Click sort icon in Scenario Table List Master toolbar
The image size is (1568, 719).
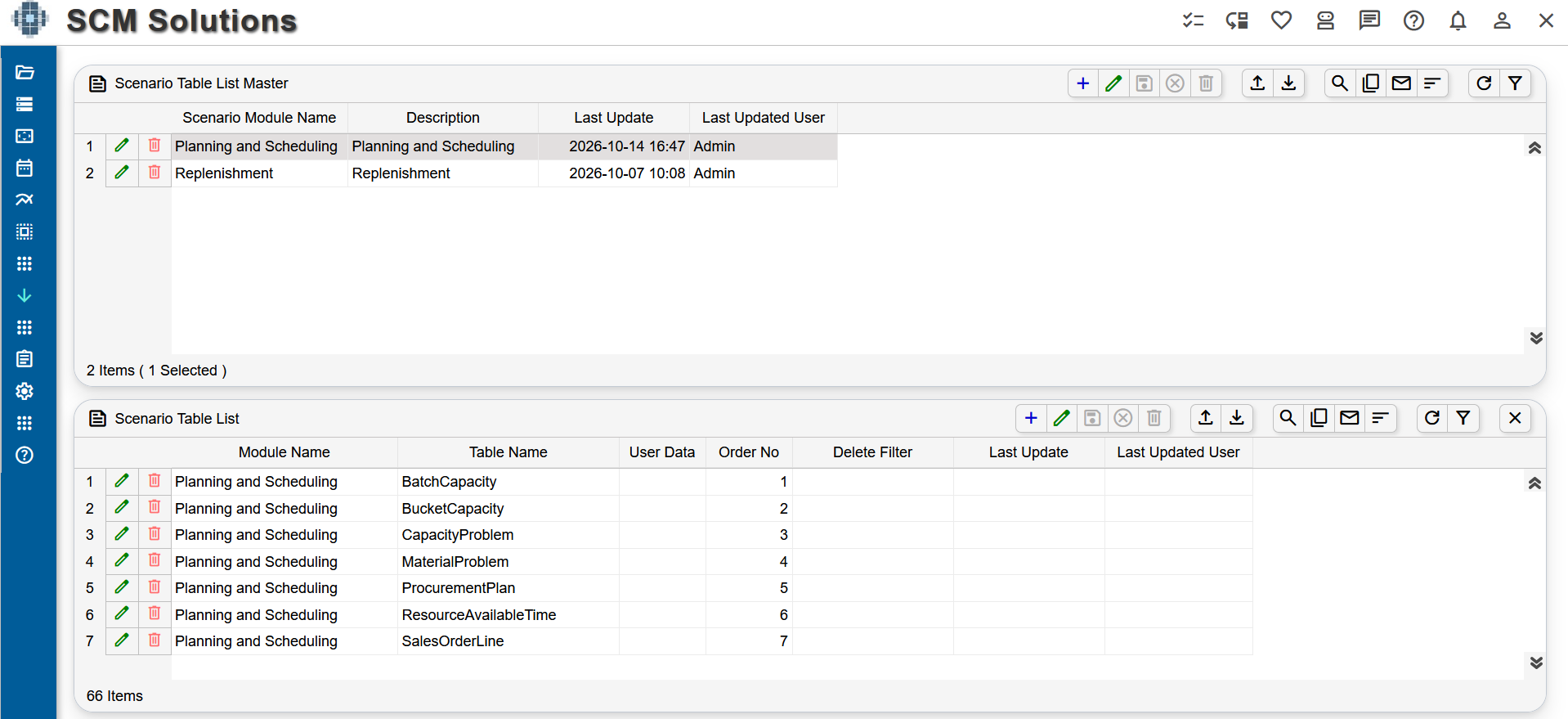tap(1432, 83)
